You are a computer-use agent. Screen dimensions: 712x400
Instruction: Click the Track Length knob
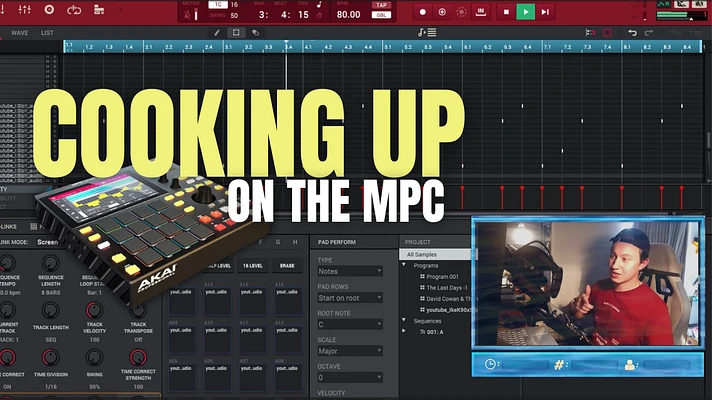pyautogui.click(x=50, y=310)
